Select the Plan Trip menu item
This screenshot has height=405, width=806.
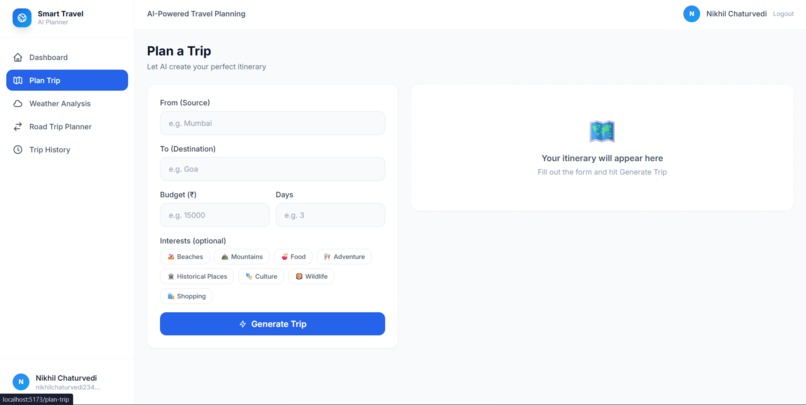coord(67,80)
